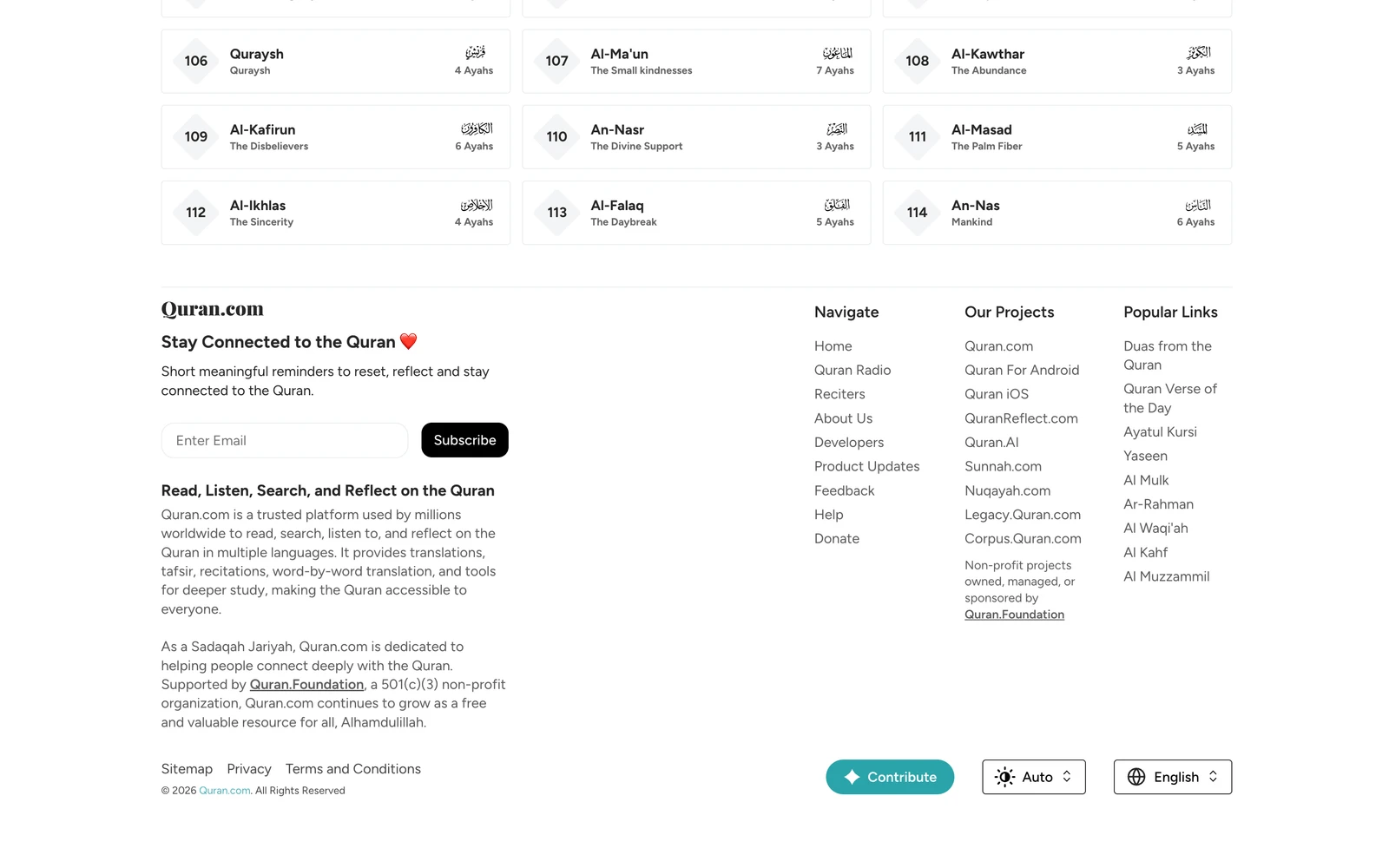Open the underlined Quran.Foundation link under Our Projects
This screenshot has width=1389, height=868.
click(x=1014, y=615)
